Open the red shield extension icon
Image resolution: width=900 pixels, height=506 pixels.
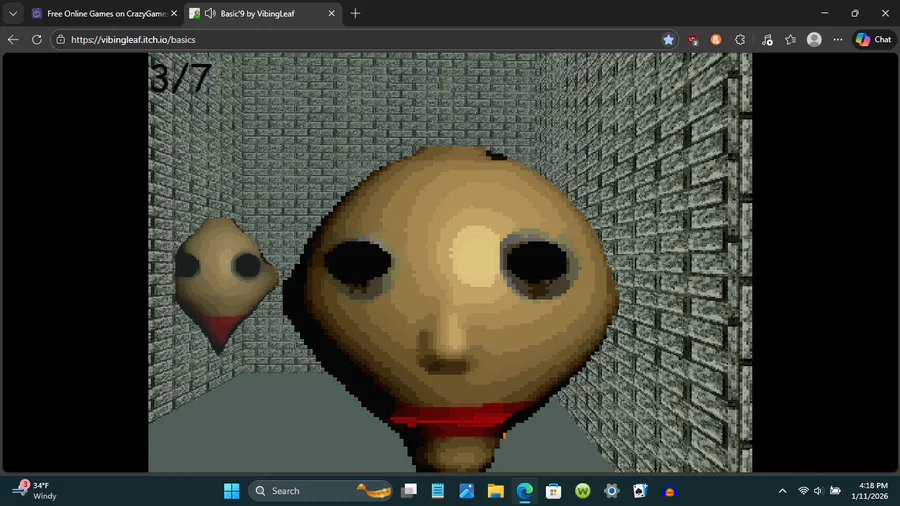pos(693,40)
